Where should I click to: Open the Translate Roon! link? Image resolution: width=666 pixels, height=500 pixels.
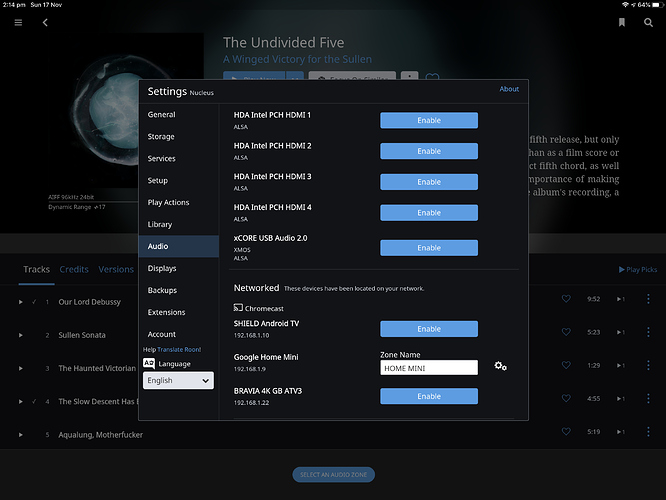tap(179, 350)
